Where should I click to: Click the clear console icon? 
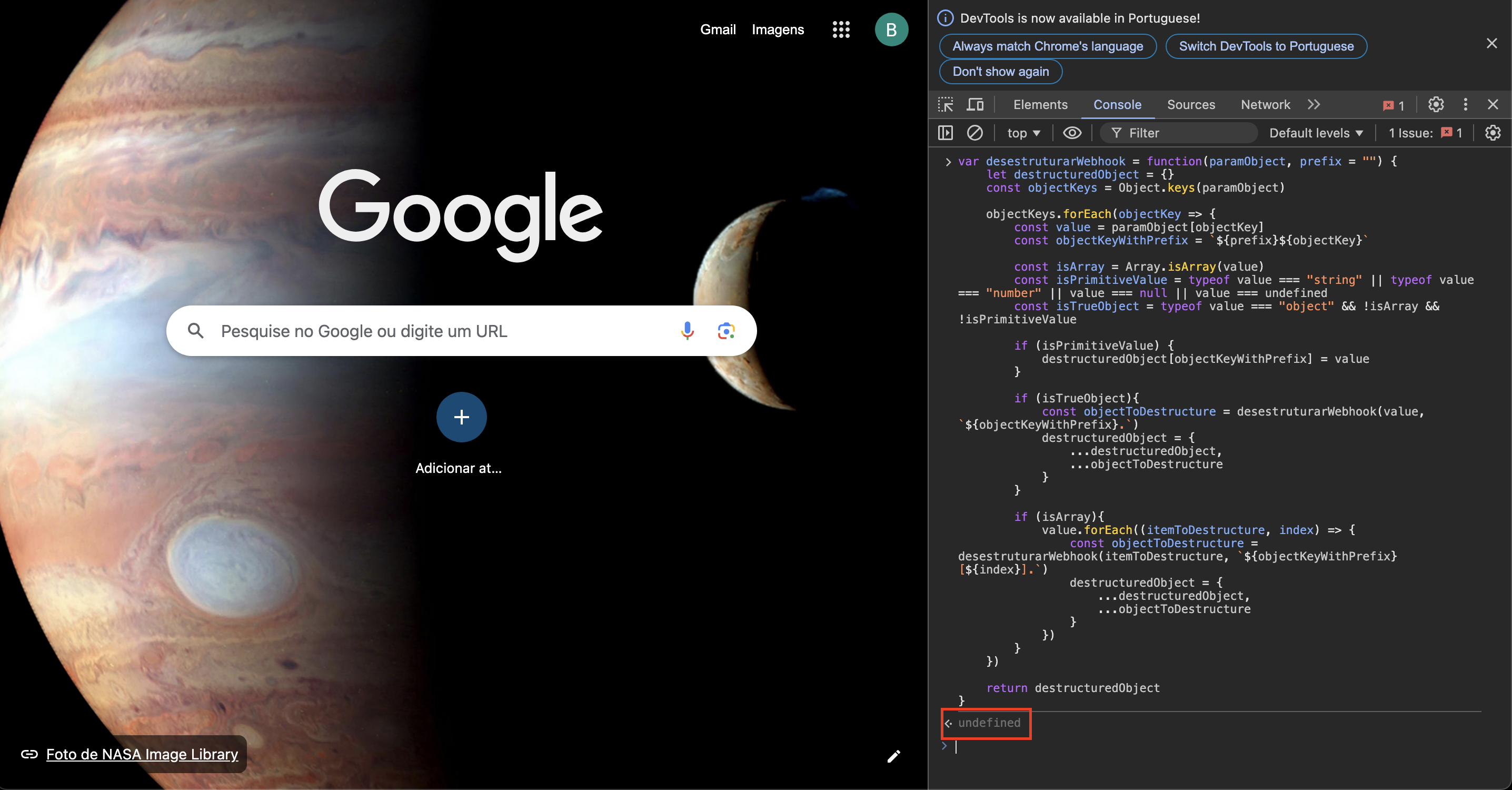click(x=974, y=133)
